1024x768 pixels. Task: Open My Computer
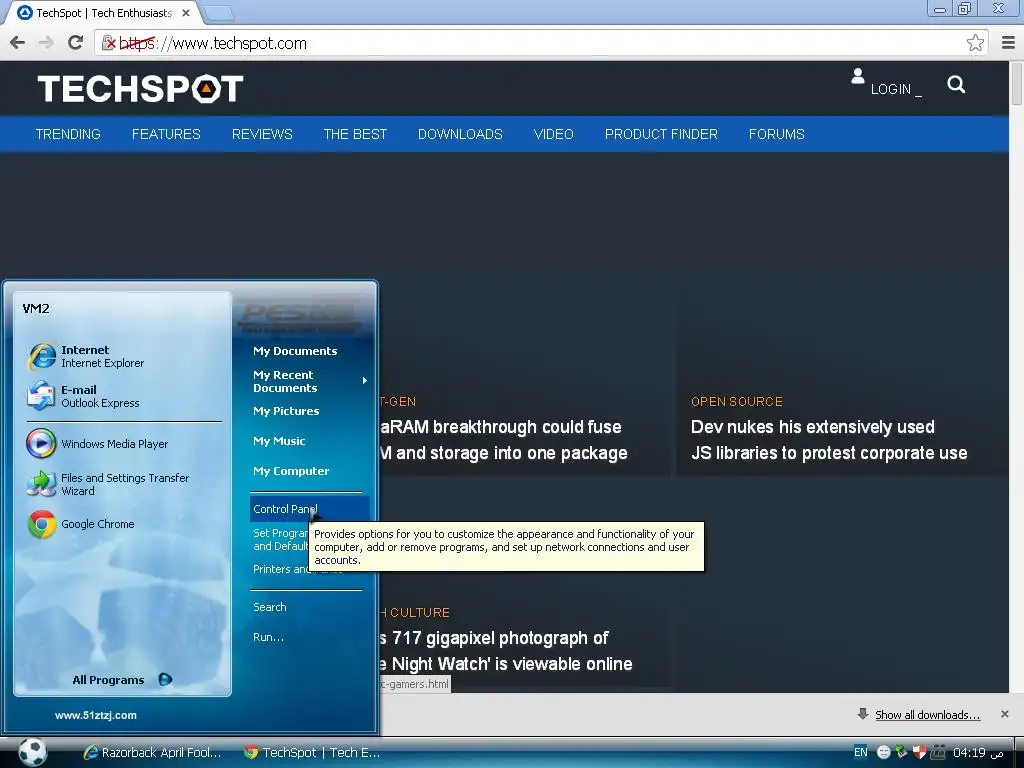(291, 472)
